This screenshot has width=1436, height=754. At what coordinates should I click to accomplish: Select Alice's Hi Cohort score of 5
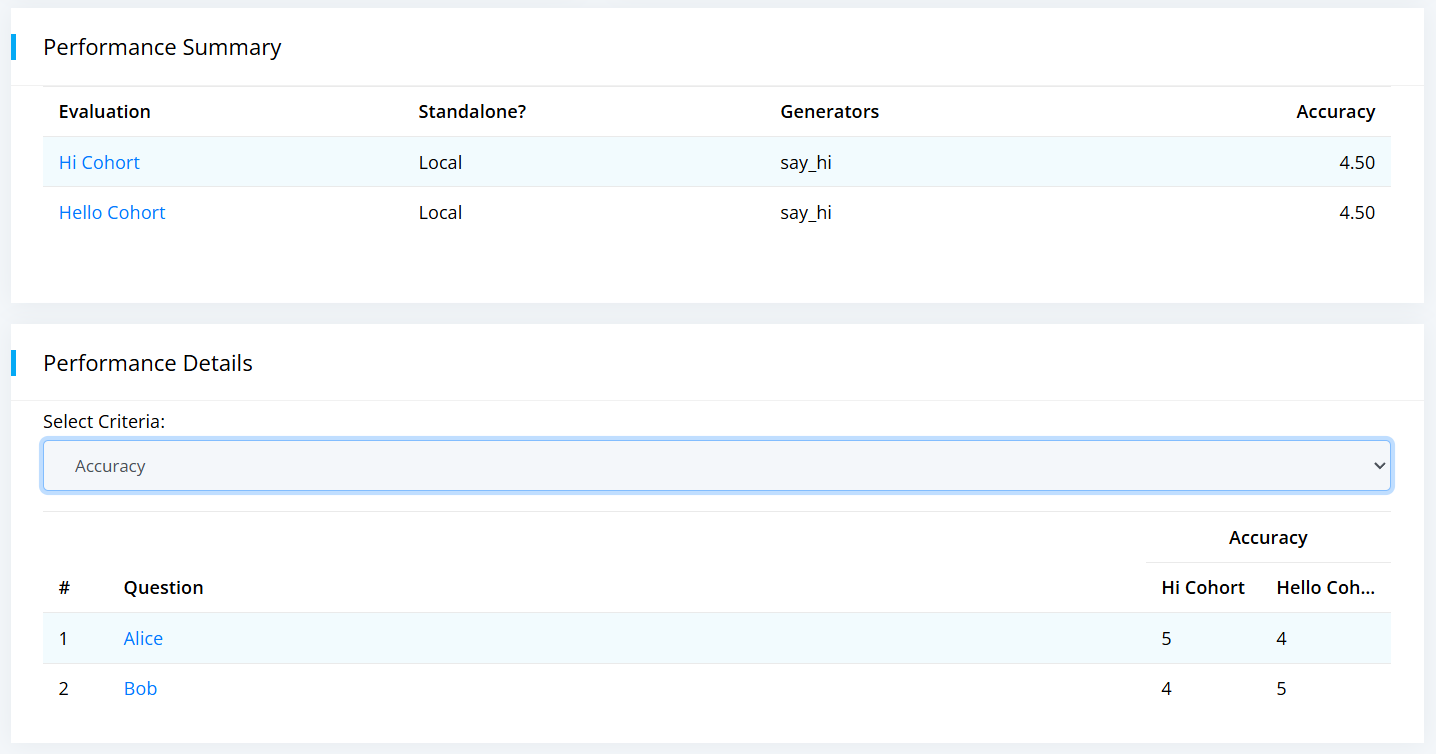[1166, 638]
